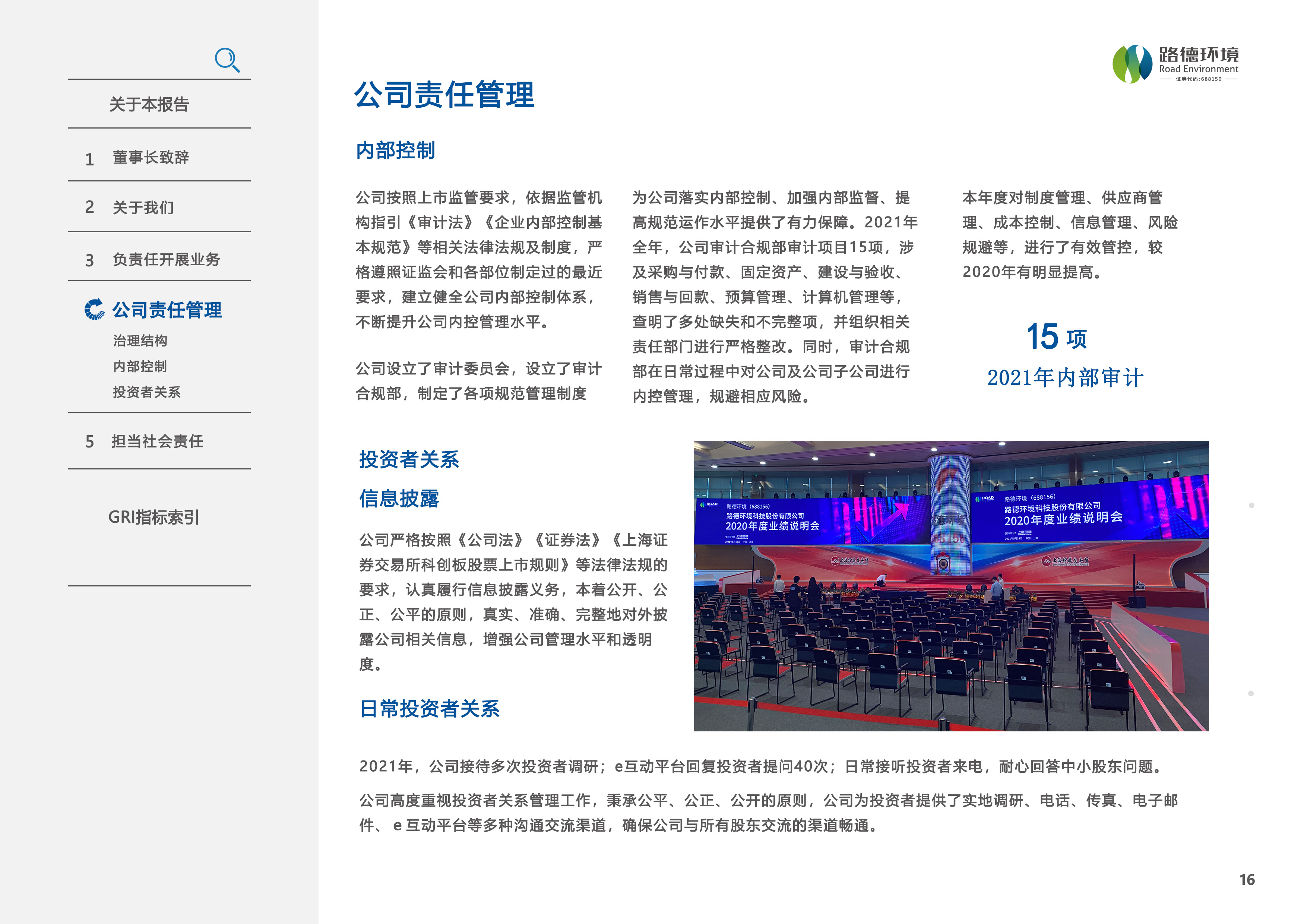This screenshot has width=1307, height=924.
Task: Click the Road Environment logo
Action: coord(1175,64)
